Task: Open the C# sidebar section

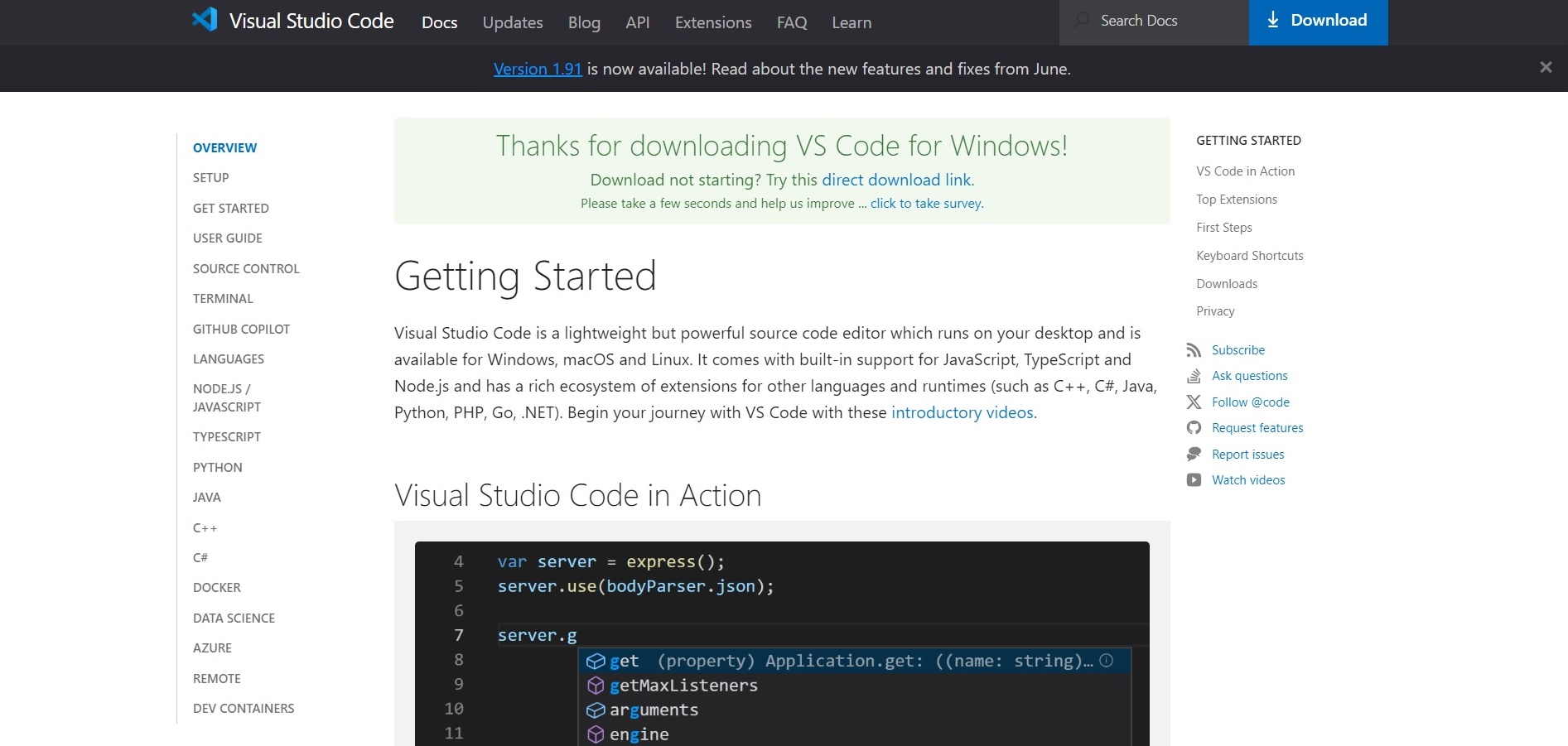Action: point(200,558)
